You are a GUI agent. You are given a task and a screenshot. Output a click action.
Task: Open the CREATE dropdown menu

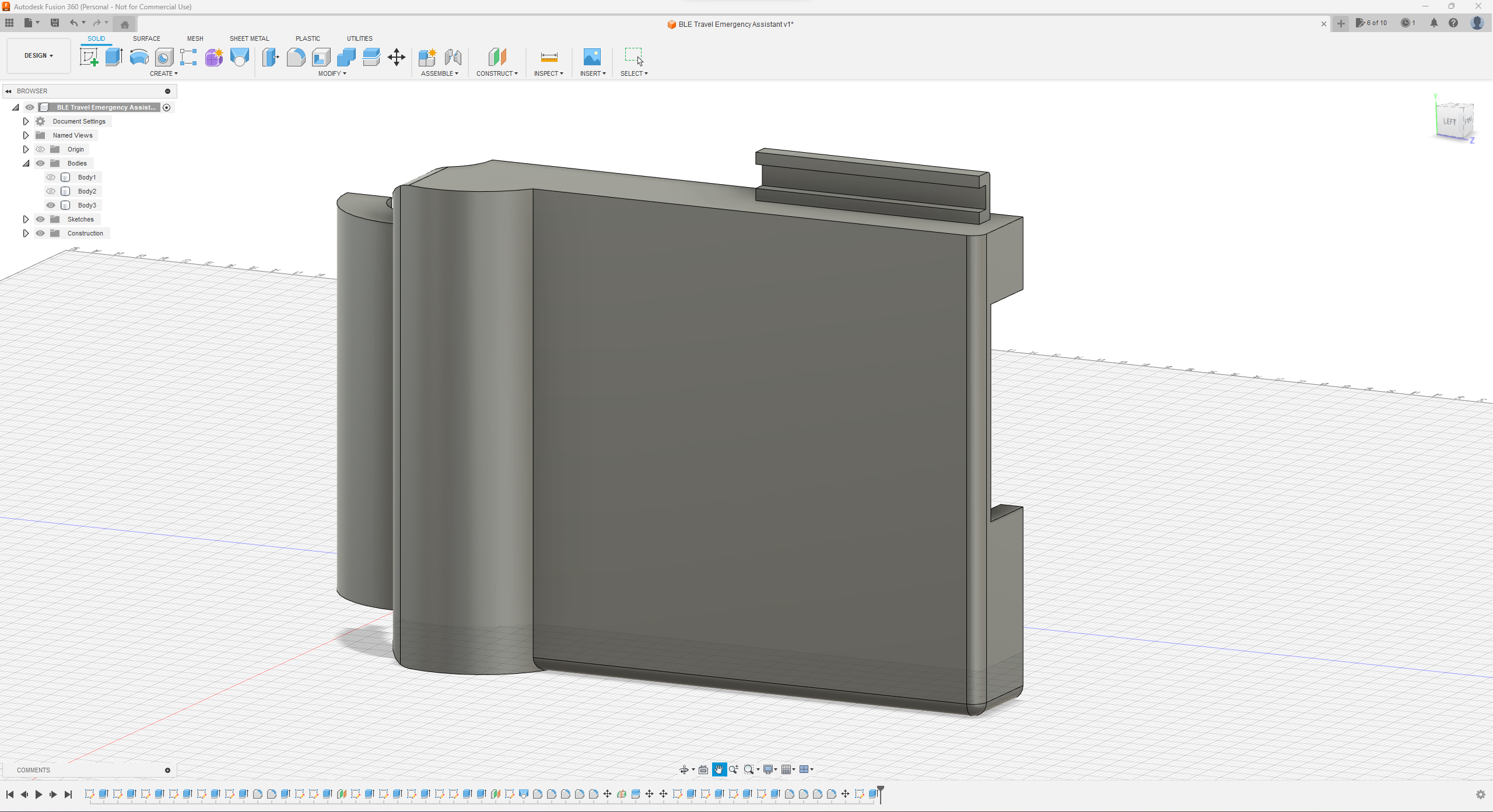tap(164, 73)
